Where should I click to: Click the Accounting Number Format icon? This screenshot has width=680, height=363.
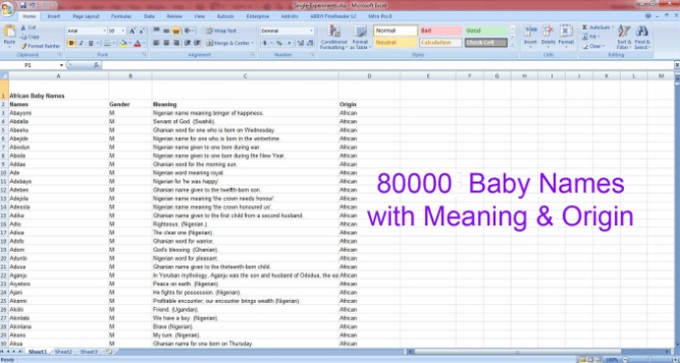(x=266, y=43)
